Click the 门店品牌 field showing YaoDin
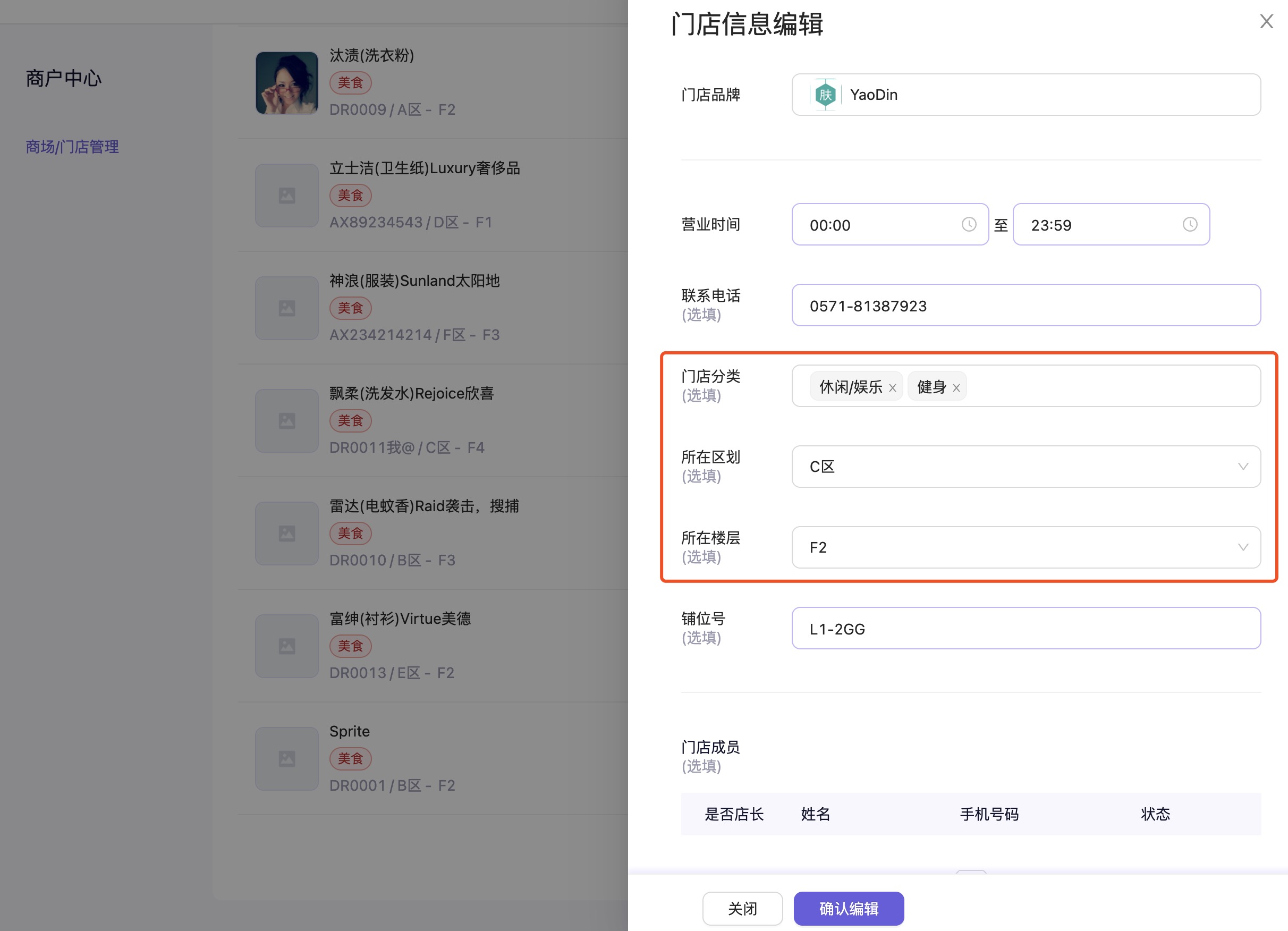Image resolution: width=1288 pixels, height=931 pixels. click(1026, 95)
